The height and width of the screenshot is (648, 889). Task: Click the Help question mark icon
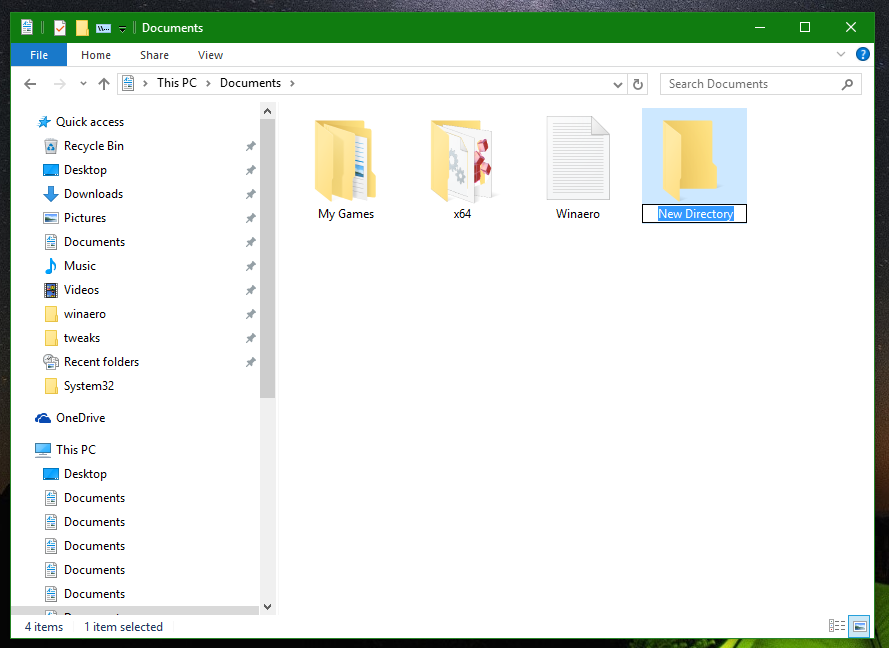point(862,54)
